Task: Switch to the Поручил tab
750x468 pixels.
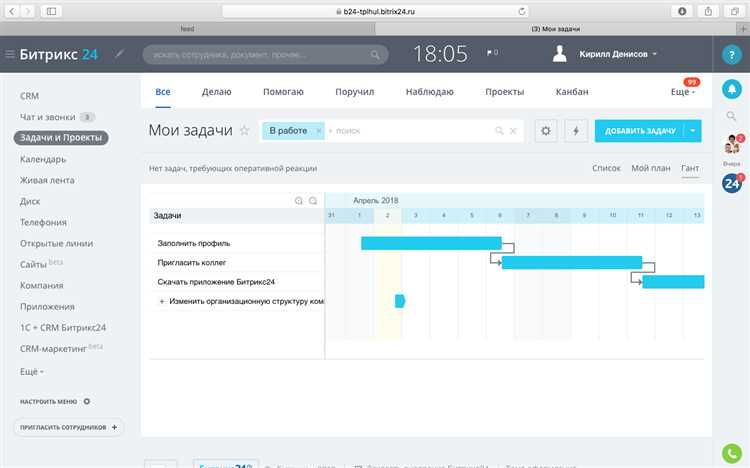Action: click(x=354, y=92)
